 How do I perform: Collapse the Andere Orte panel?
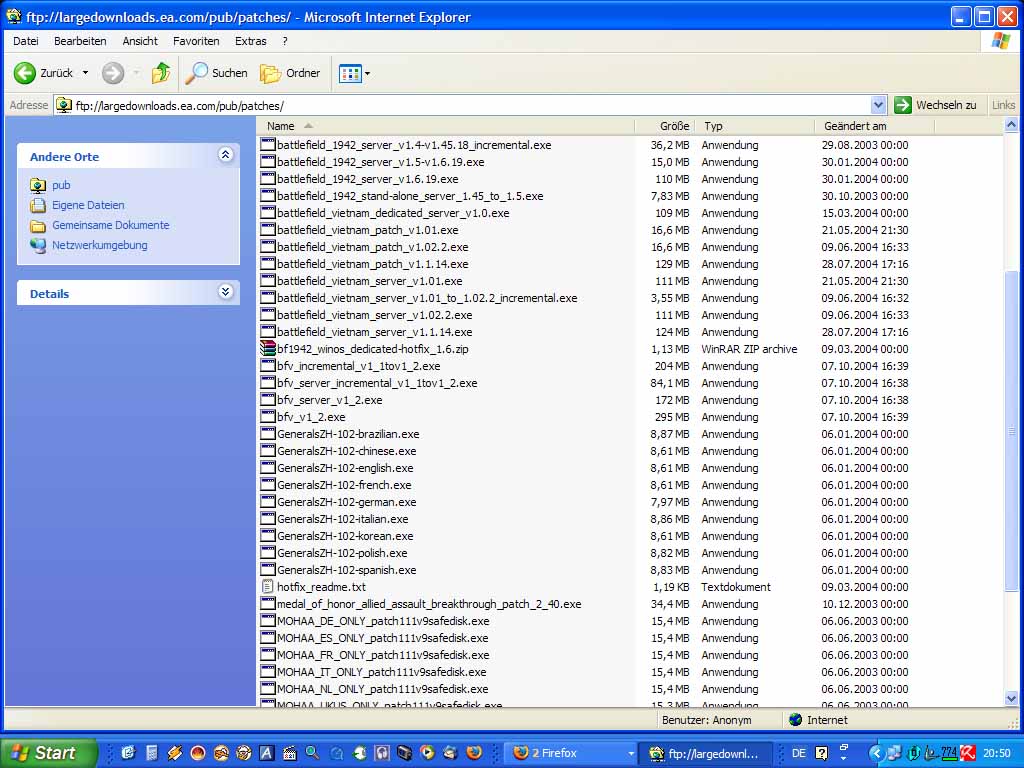click(x=225, y=155)
